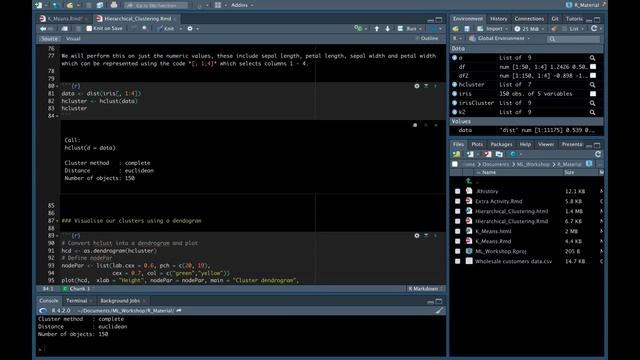Click the find/replace magnifier in editor toolbar
The height and width of the screenshot is (360, 640).
pyautogui.click(x=145, y=29)
